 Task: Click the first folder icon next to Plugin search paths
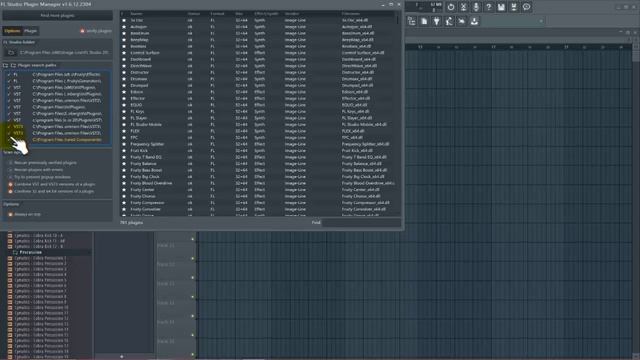(5, 65)
